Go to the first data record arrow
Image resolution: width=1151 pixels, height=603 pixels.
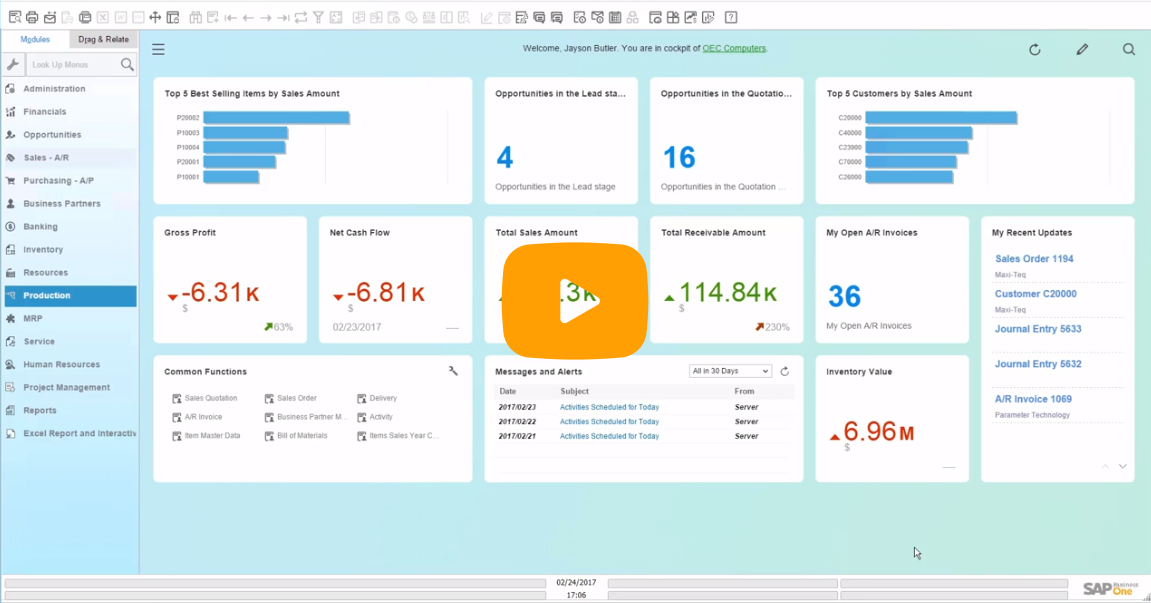(230, 18)
